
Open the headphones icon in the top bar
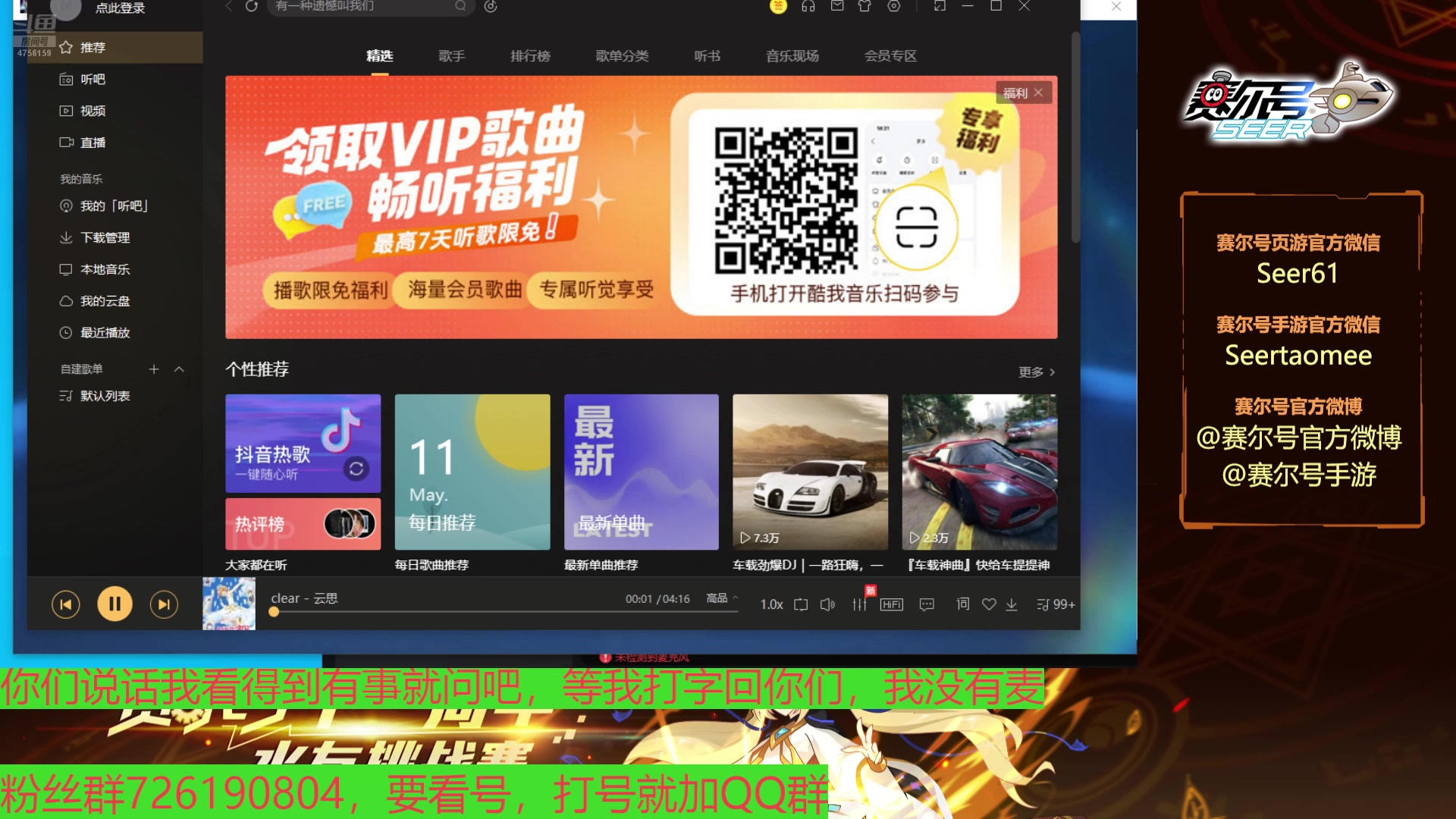[808, 6]
